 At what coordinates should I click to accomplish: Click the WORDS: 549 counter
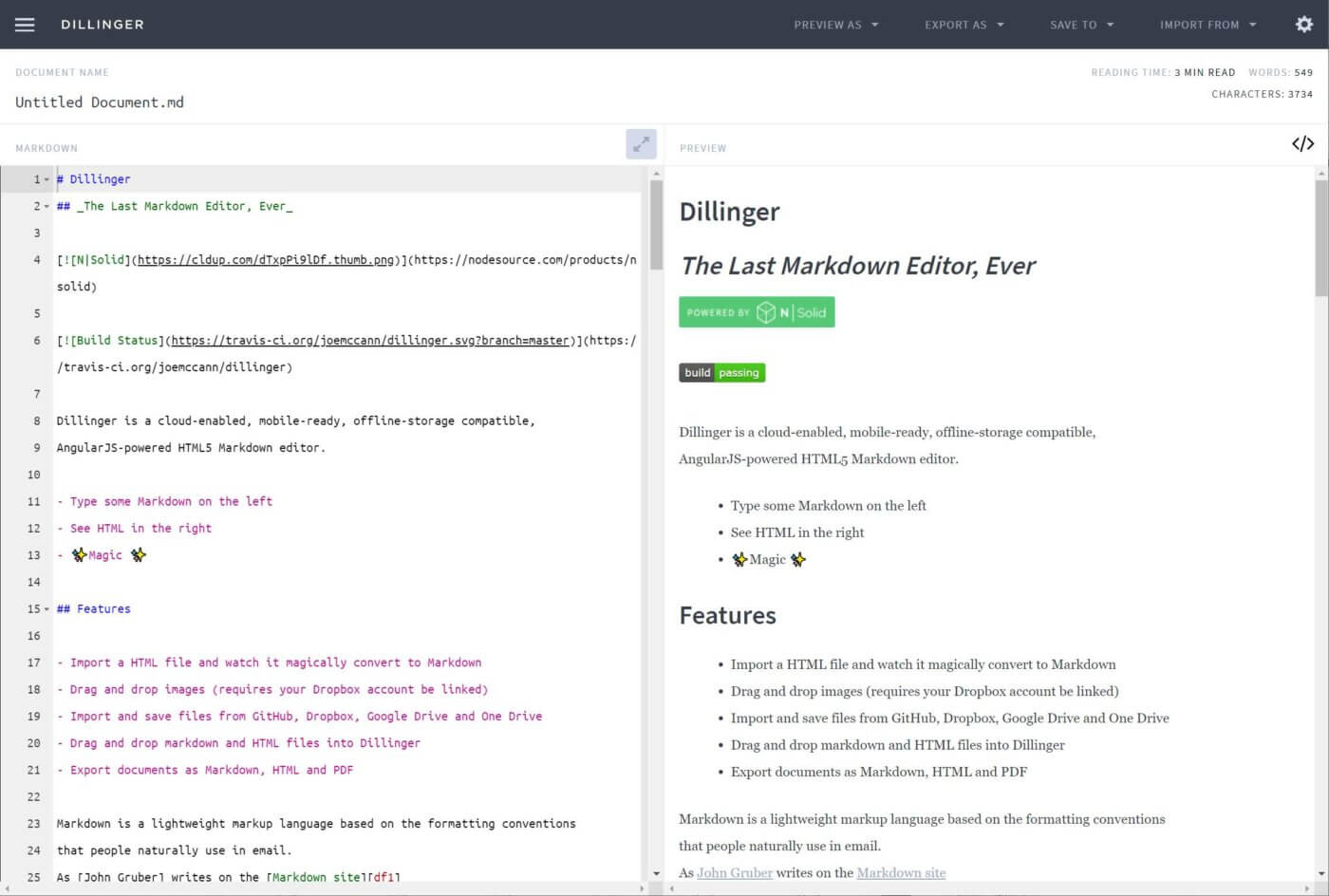[1281, 72]
